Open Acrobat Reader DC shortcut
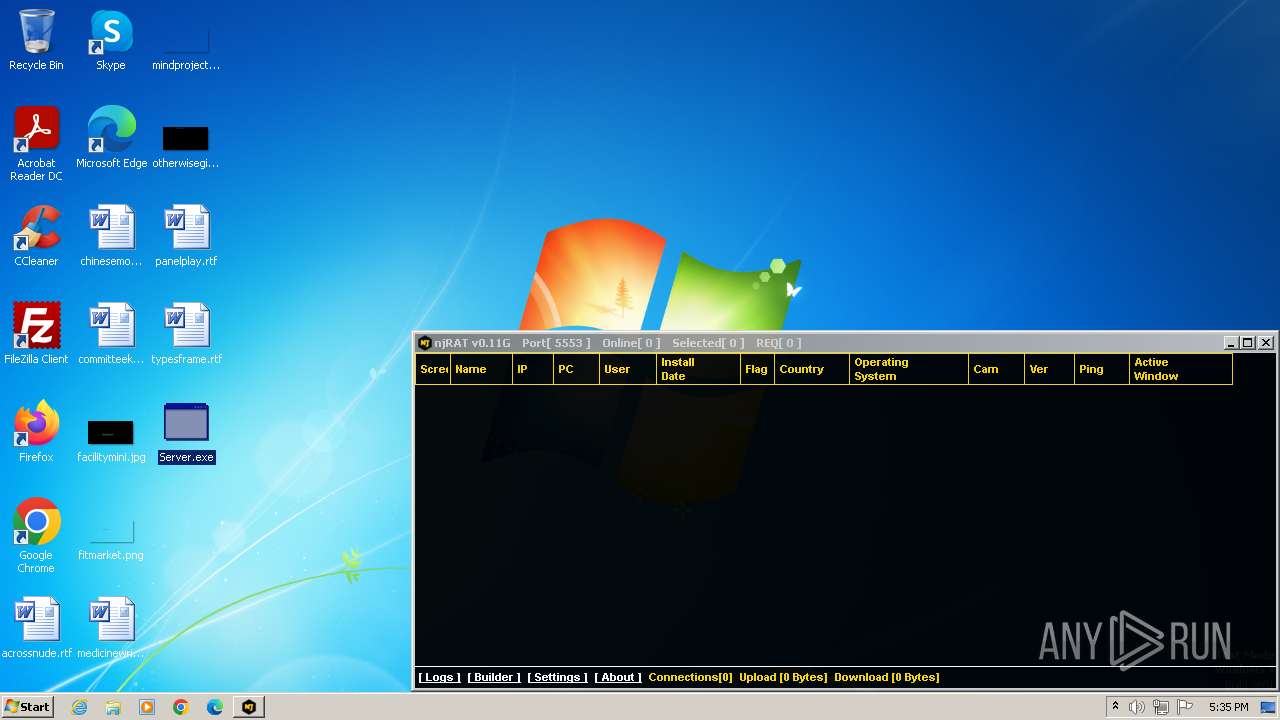This screenshot has width=1280, height=720. pyautogui.click(x=36, y=143)
